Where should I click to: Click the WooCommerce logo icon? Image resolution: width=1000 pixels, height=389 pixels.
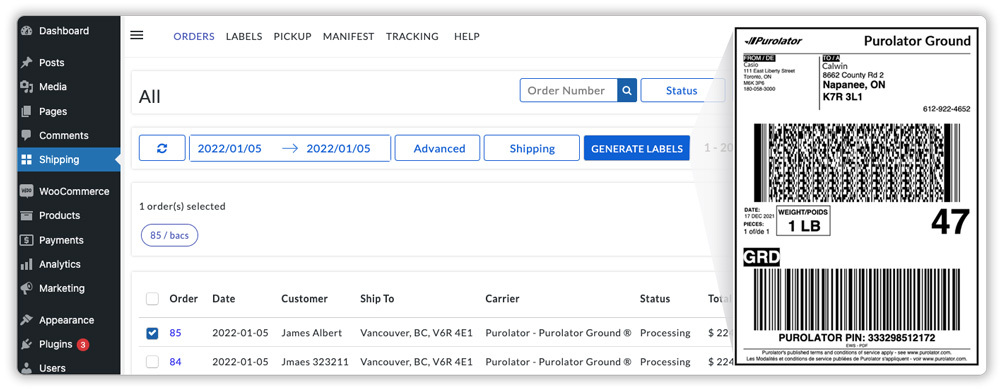[26, 191]
